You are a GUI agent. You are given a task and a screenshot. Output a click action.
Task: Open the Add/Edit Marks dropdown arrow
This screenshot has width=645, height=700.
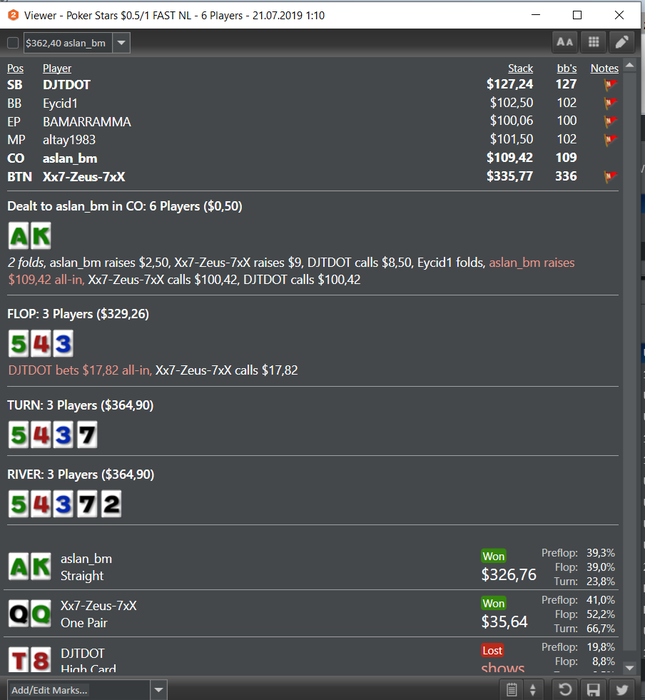(x=158, y=690)
